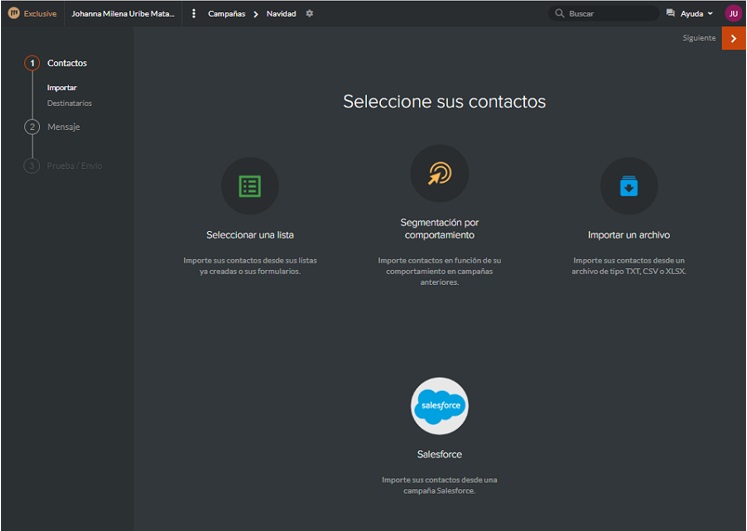
Task: Expand the Ayuda help dropdown
Action: point(691,14)
